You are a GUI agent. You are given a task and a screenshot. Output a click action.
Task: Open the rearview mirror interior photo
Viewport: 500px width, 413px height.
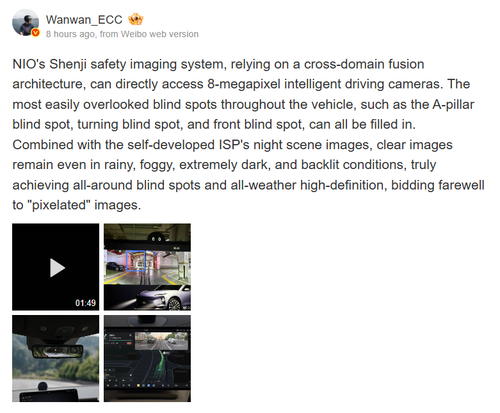tap(56, 358)
